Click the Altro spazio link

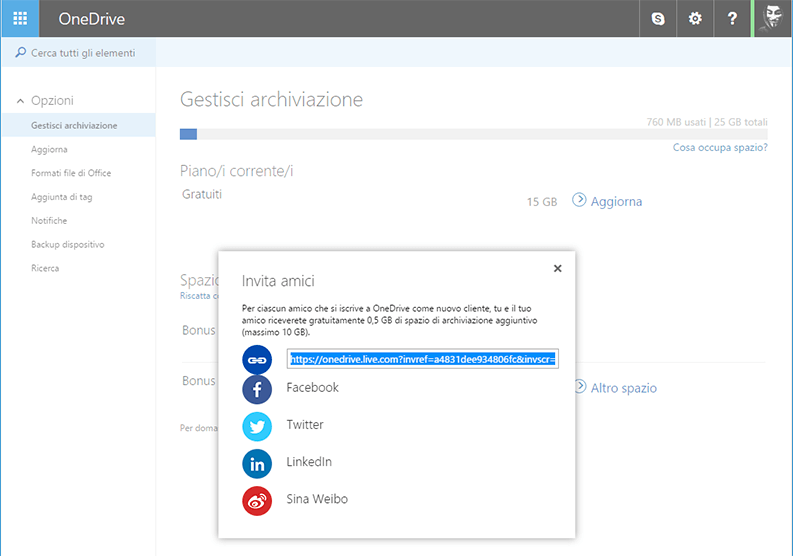coord(624,388)
